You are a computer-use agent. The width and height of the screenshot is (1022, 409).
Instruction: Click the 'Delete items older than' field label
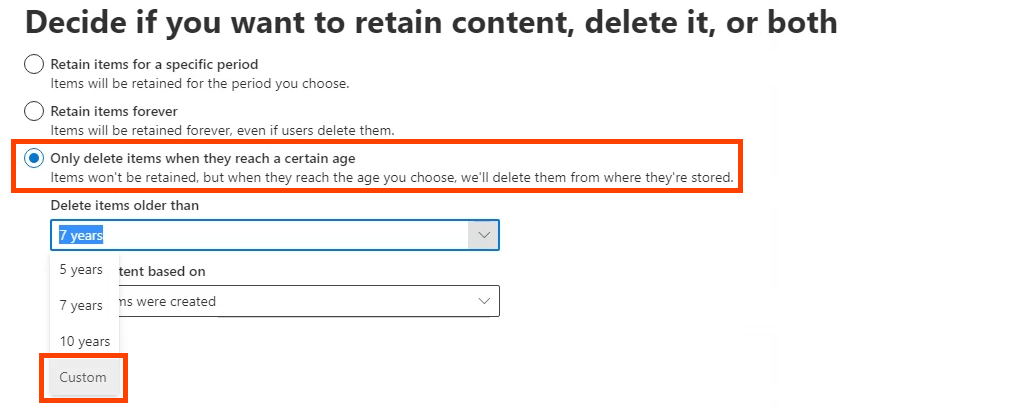coord(125,205)
